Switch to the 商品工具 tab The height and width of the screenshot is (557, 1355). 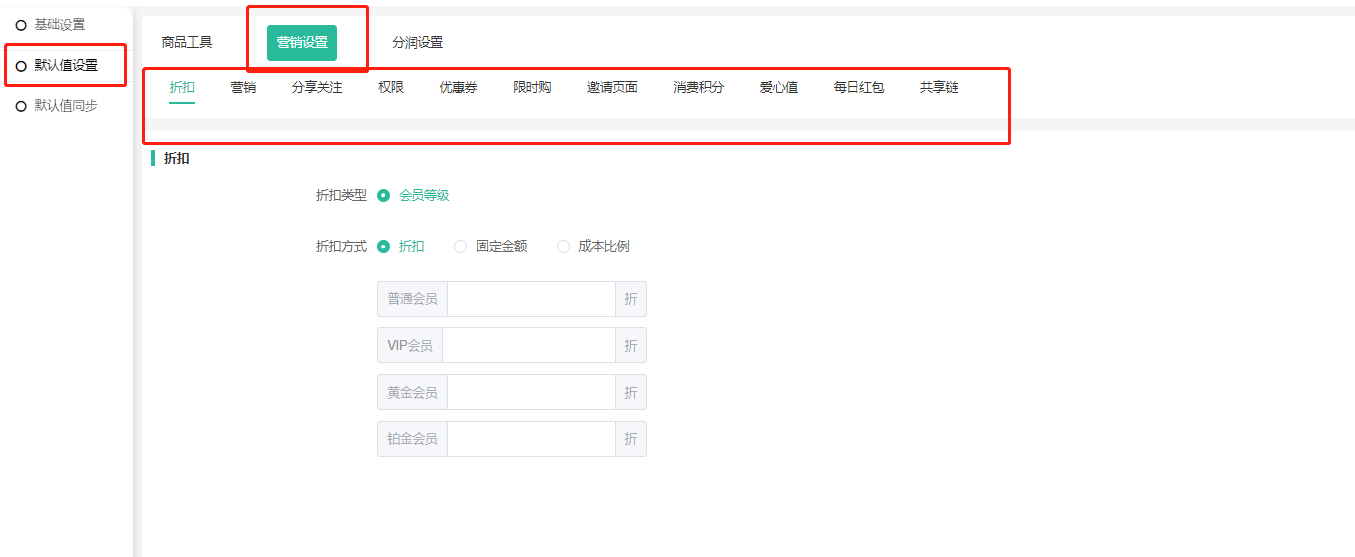[187, 42]
